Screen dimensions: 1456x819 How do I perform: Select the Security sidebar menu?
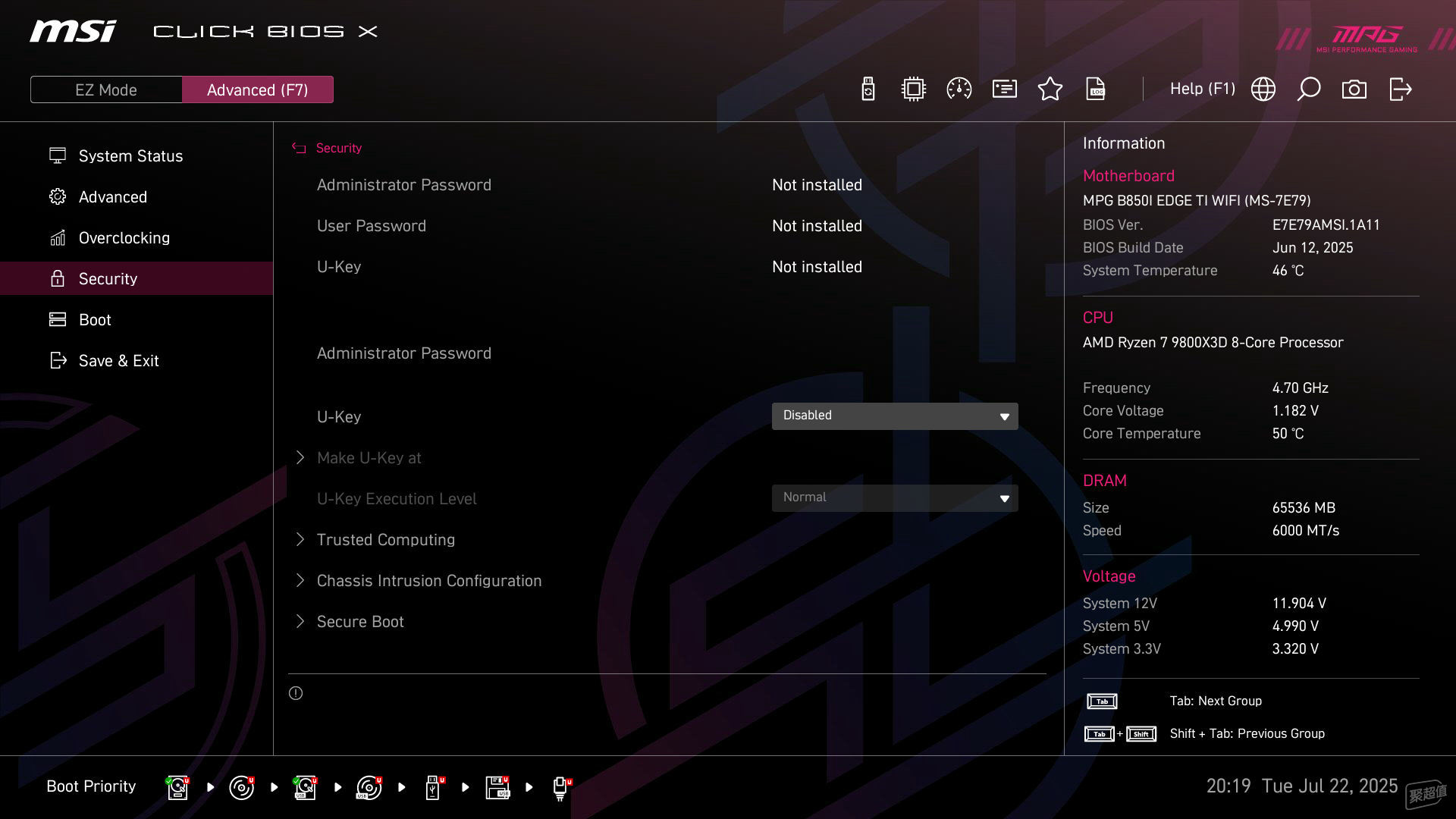136,278
